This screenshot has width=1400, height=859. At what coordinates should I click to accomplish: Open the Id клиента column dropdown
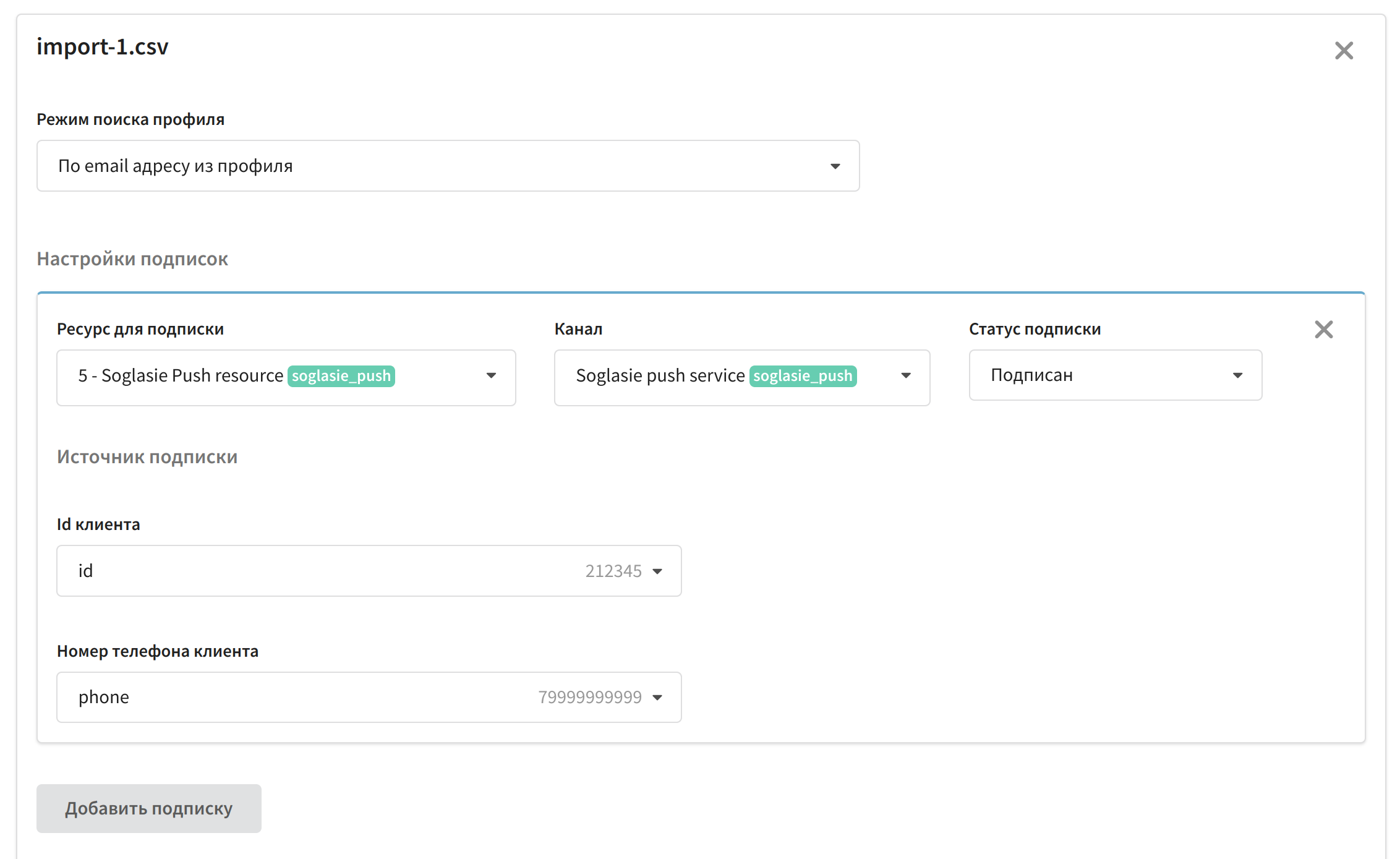tap(369, 571)
